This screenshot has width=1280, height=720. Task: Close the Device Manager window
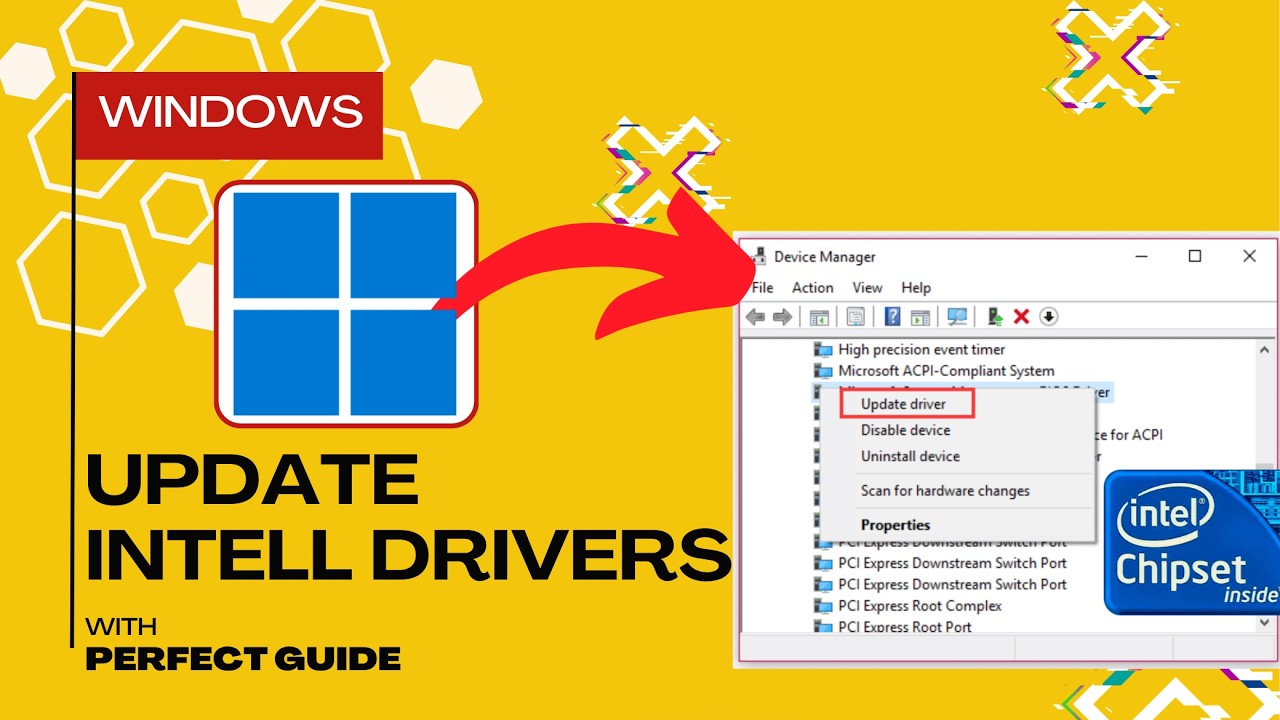[x=1249, y=257]
